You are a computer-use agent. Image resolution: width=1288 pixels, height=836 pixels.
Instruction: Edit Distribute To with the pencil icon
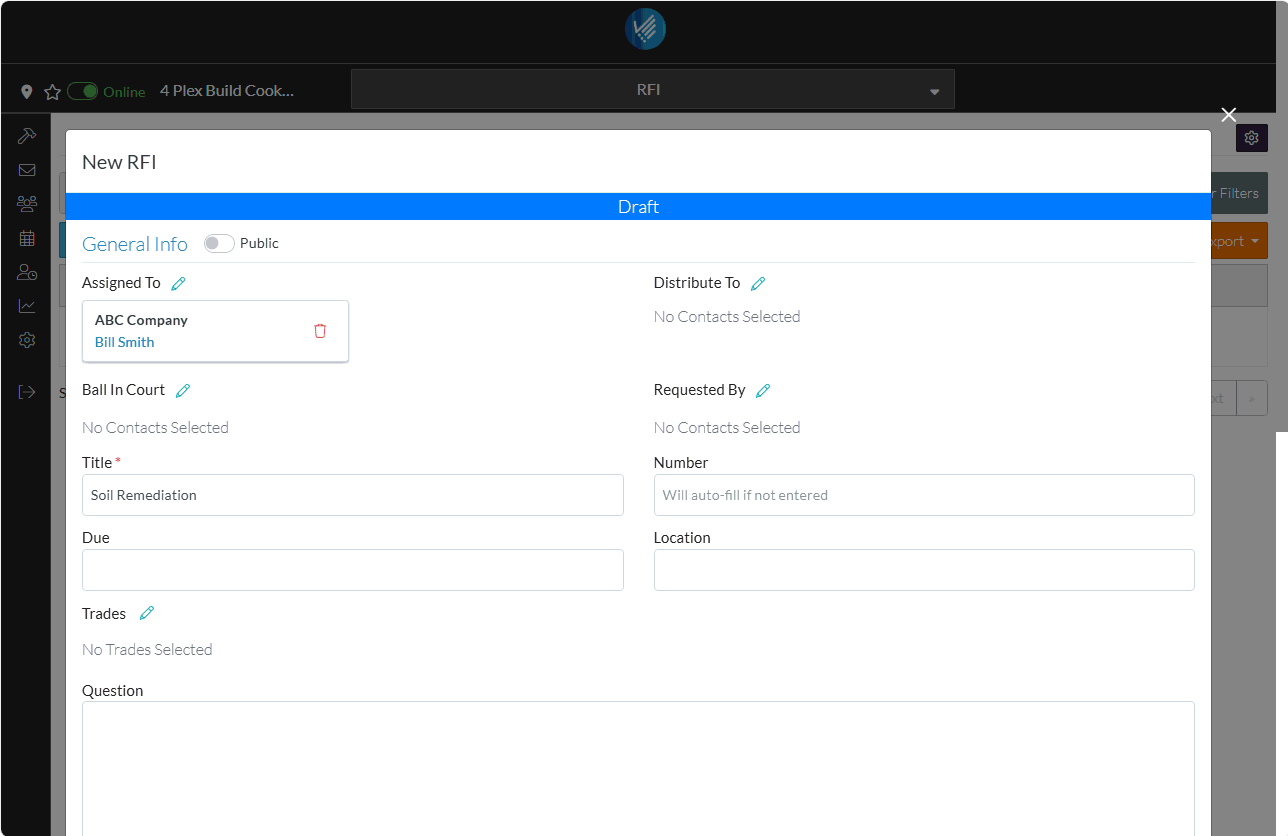click(x=758, y=283)
